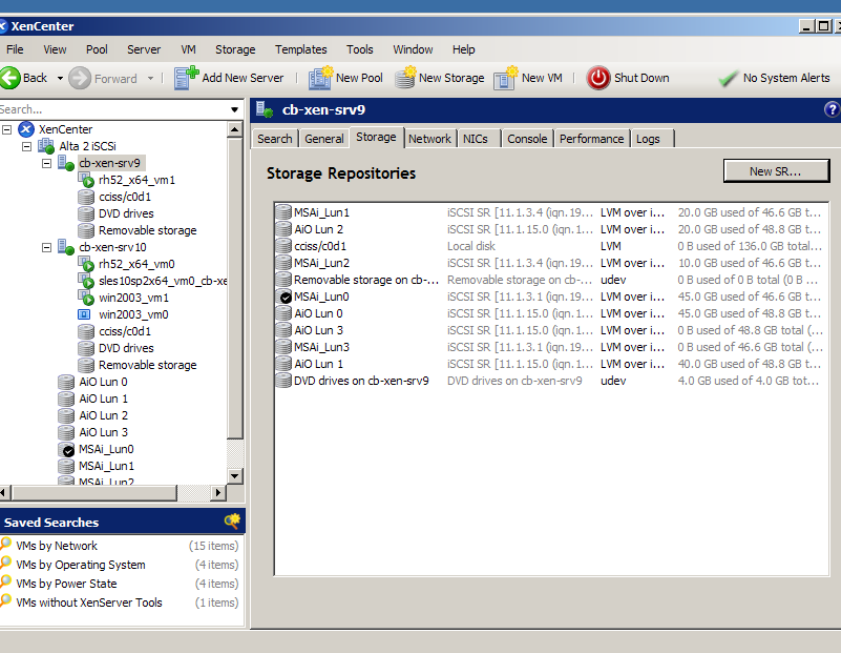Collapse the cb-xen-srv10 tree node
This screenshot has width=841, height=653.
[x=46, y=247]
